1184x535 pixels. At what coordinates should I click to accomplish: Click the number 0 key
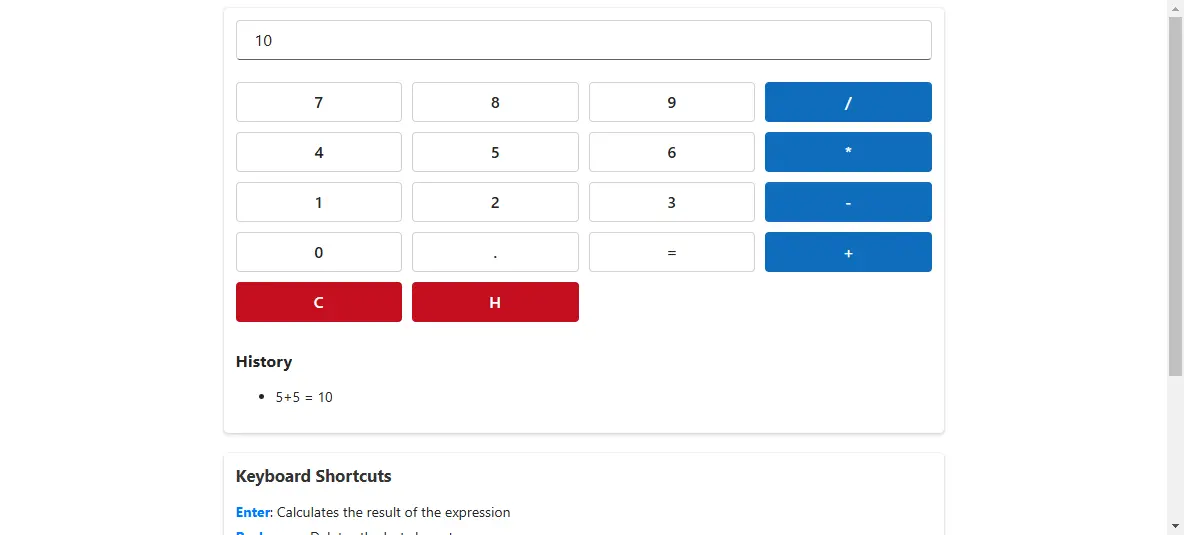[x=319, y=252]
